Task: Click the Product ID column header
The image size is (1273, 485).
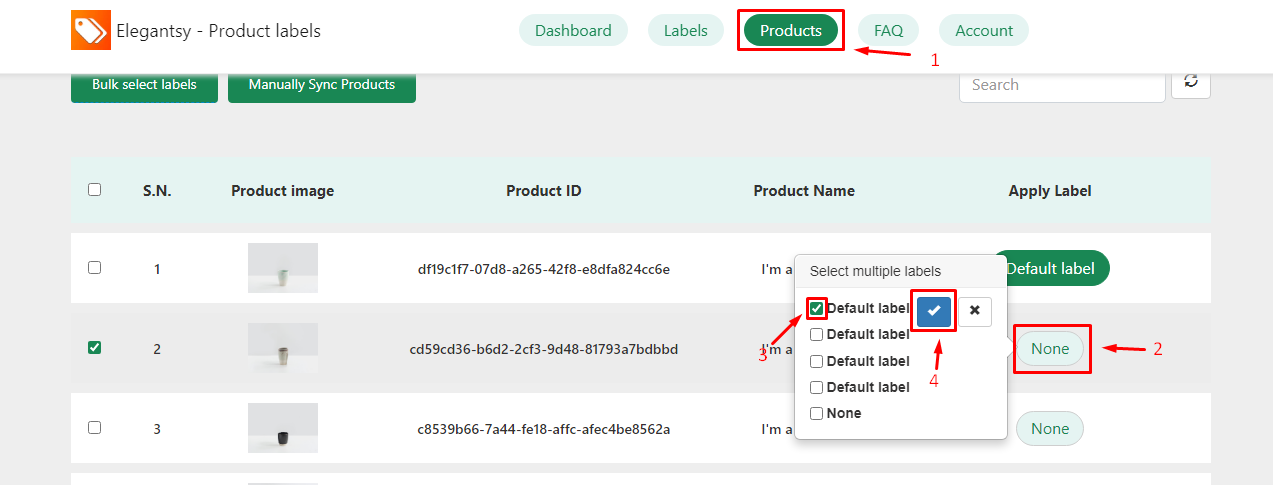Action: (x=544, y=190)
